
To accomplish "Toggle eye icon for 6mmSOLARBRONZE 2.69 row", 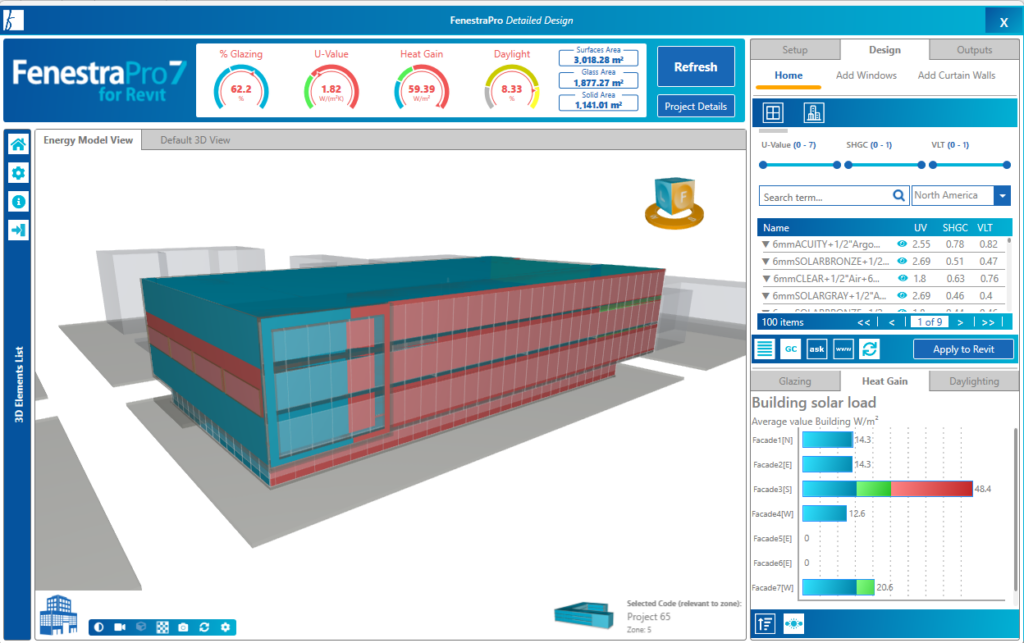I will click(902, 261).
